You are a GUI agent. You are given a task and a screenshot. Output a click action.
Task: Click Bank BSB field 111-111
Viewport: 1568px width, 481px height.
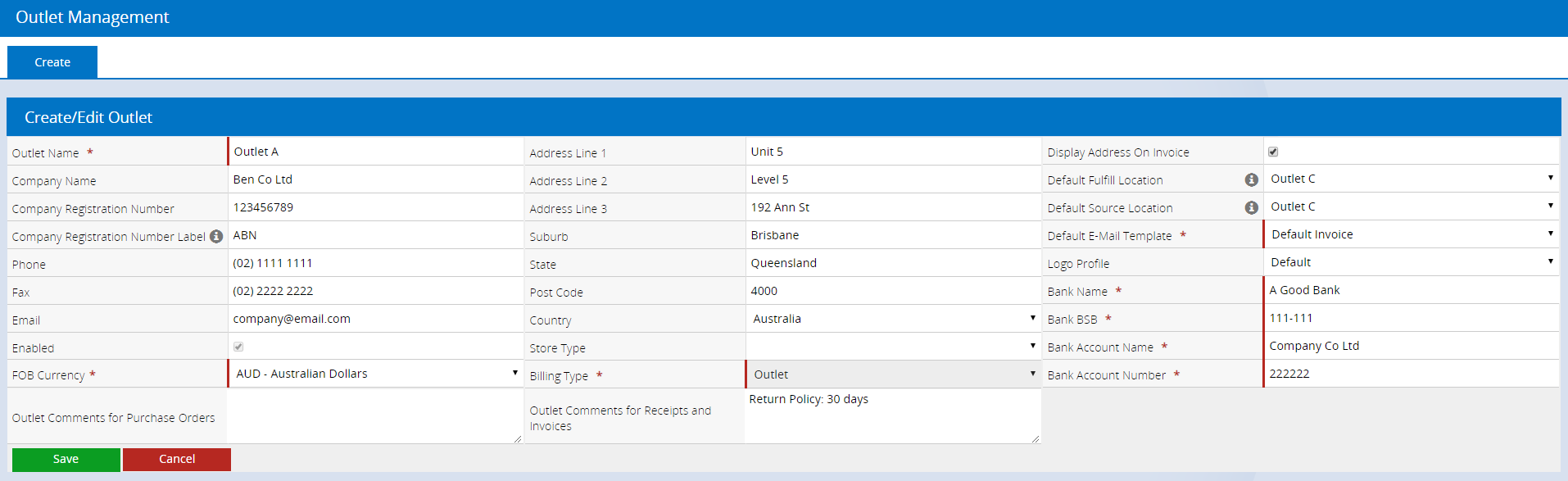1412,318
